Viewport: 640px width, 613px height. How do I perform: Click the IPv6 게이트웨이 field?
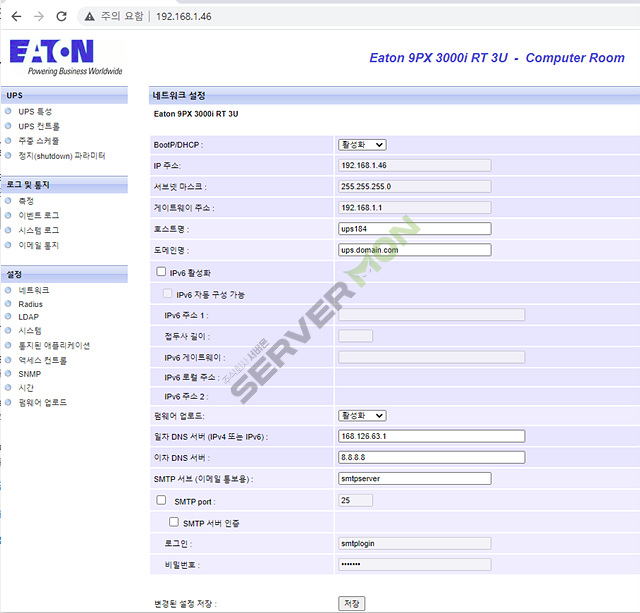(431, 357)
